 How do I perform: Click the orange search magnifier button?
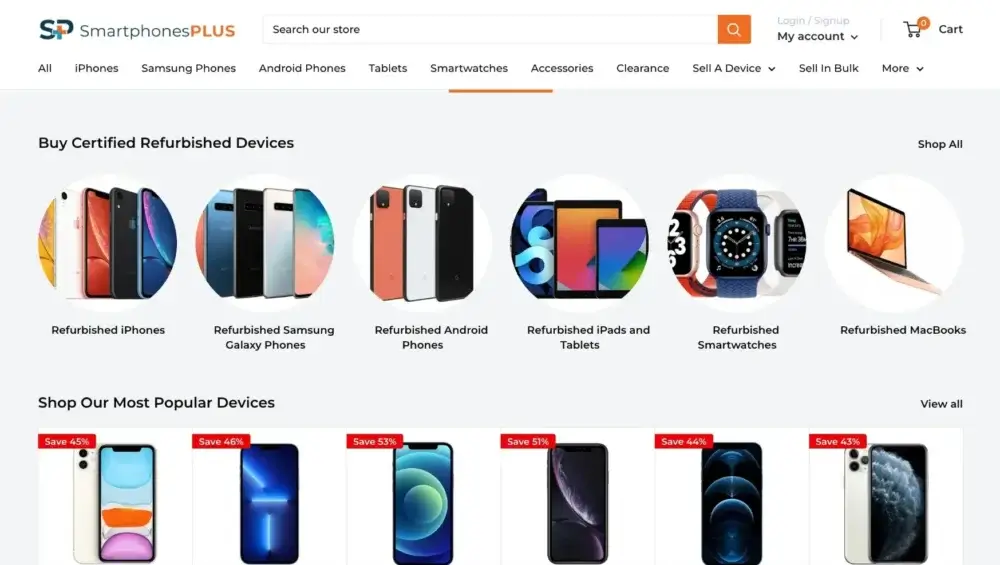[734, 29]
